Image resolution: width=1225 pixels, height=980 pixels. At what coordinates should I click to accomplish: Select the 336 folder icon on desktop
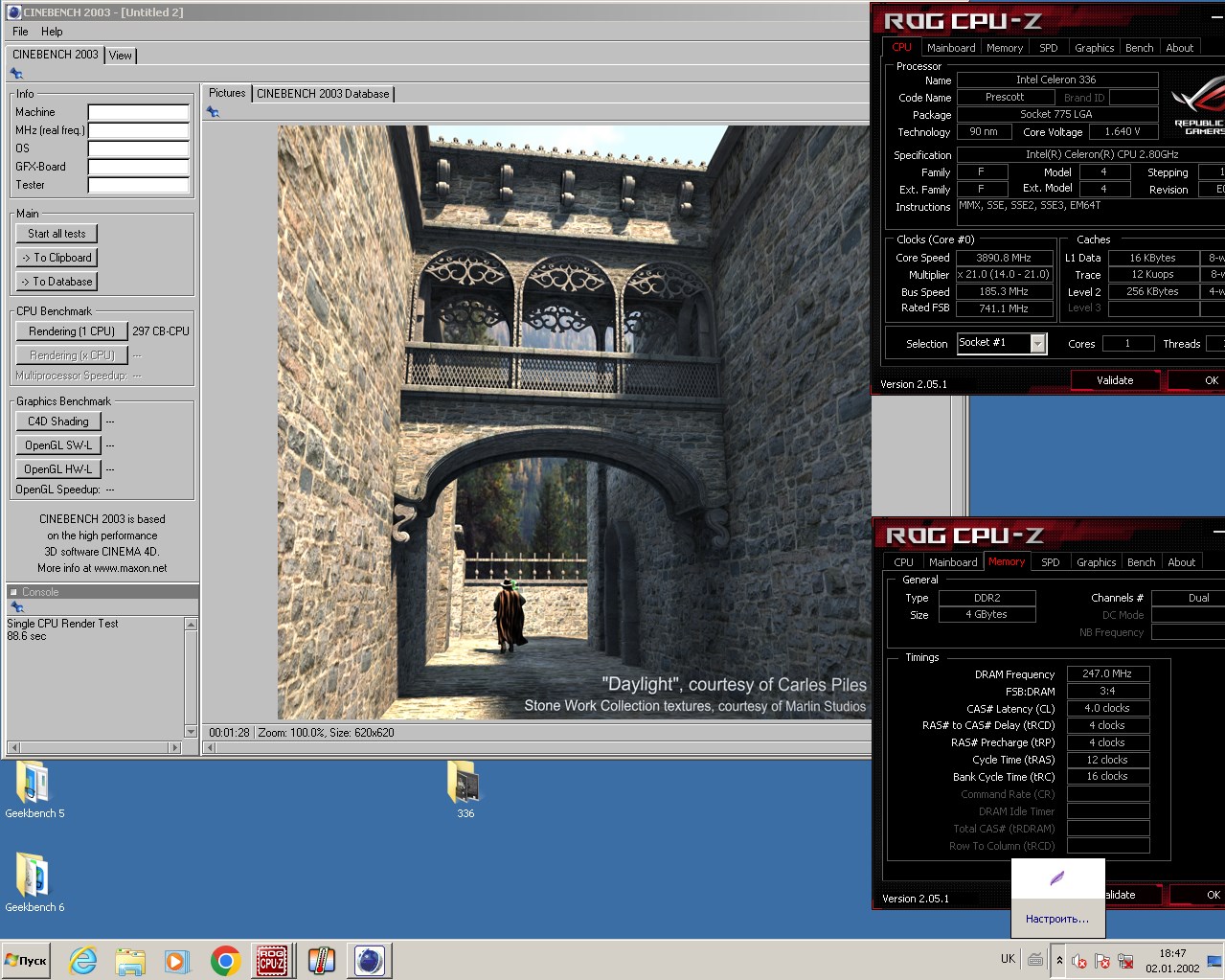point(465,782)
